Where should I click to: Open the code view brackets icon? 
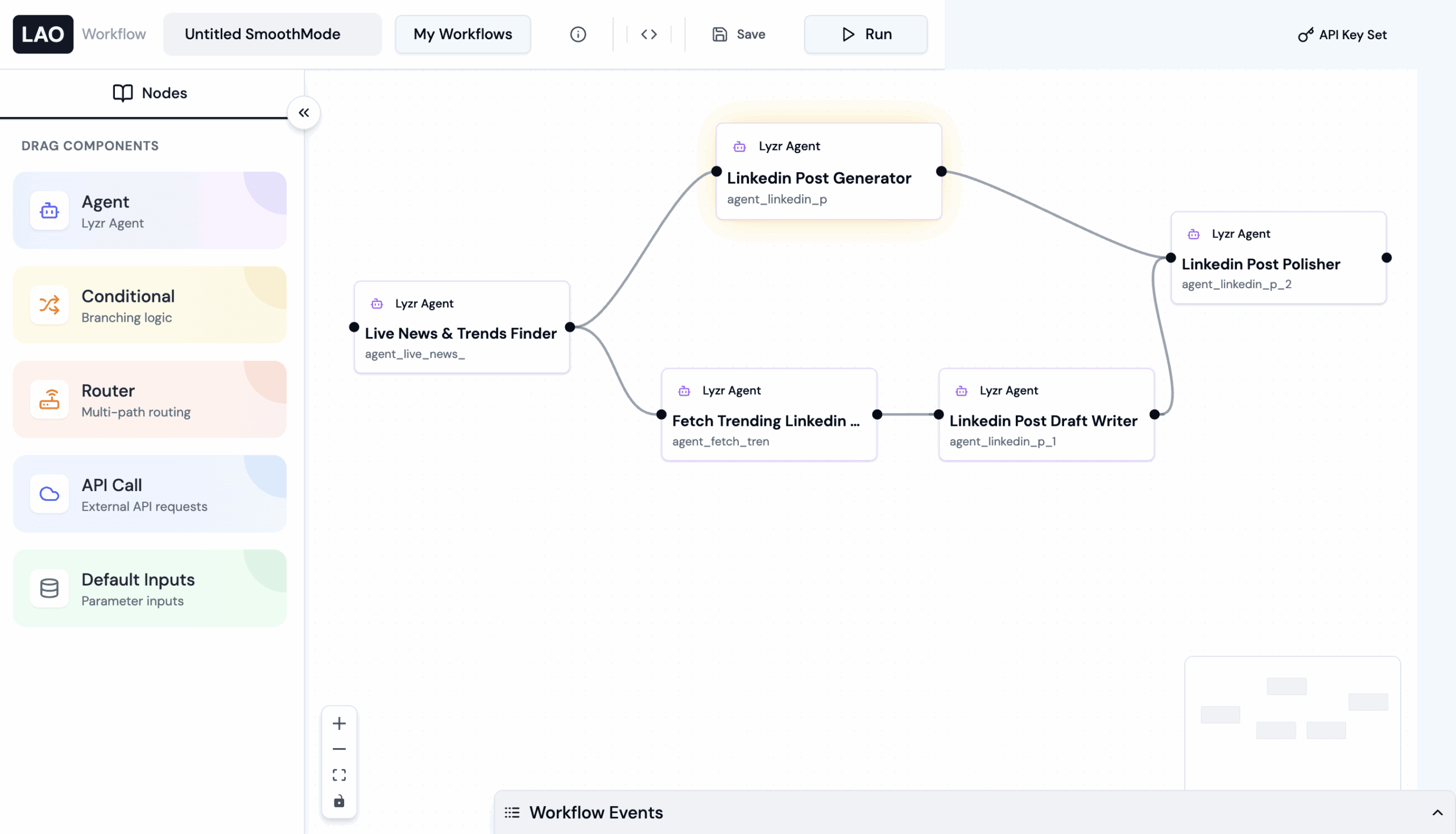(x=648, y=34)
